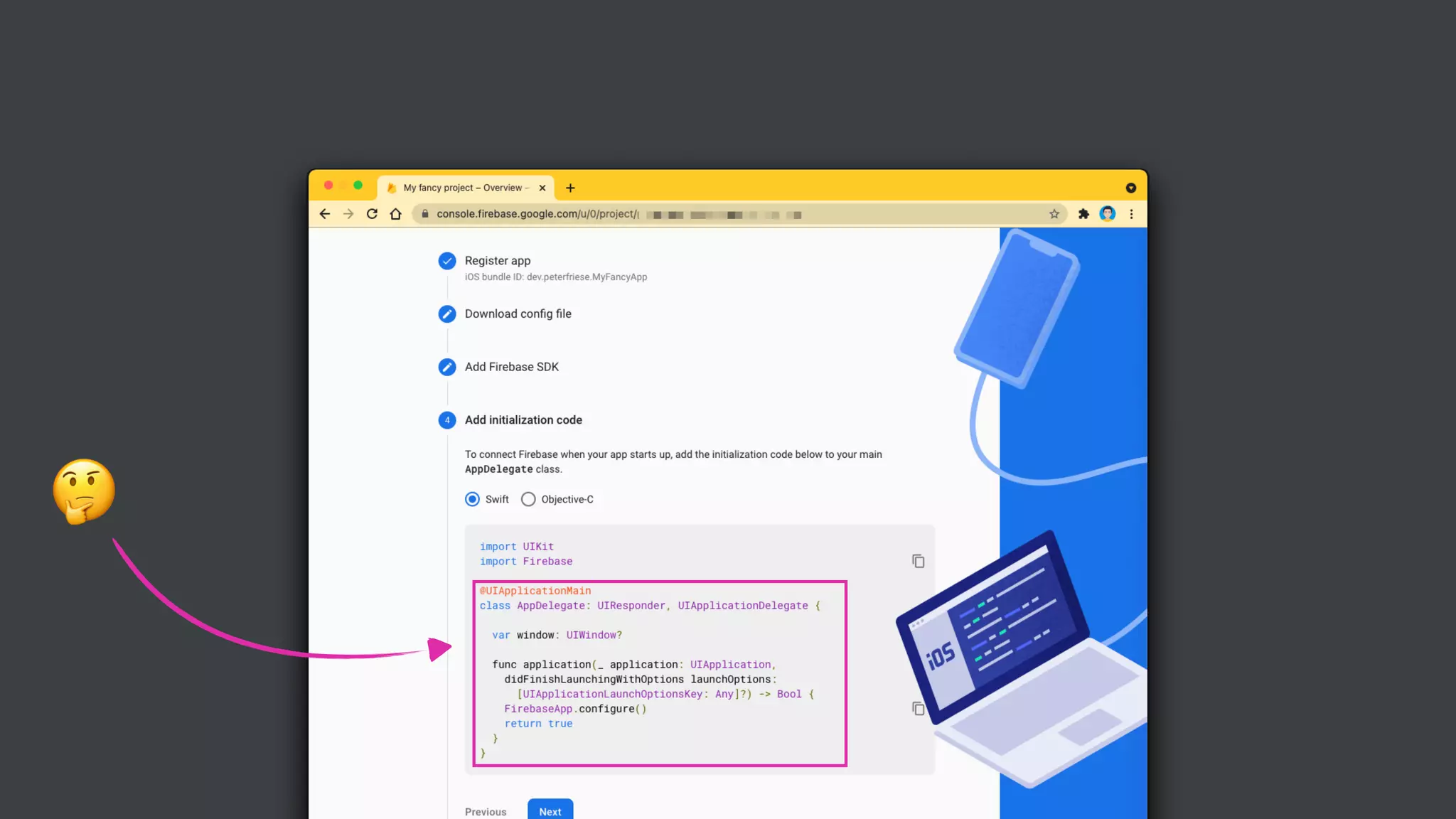Expand the Download config file step
The height and width of the screenshot is (819, 1456).
518,314
